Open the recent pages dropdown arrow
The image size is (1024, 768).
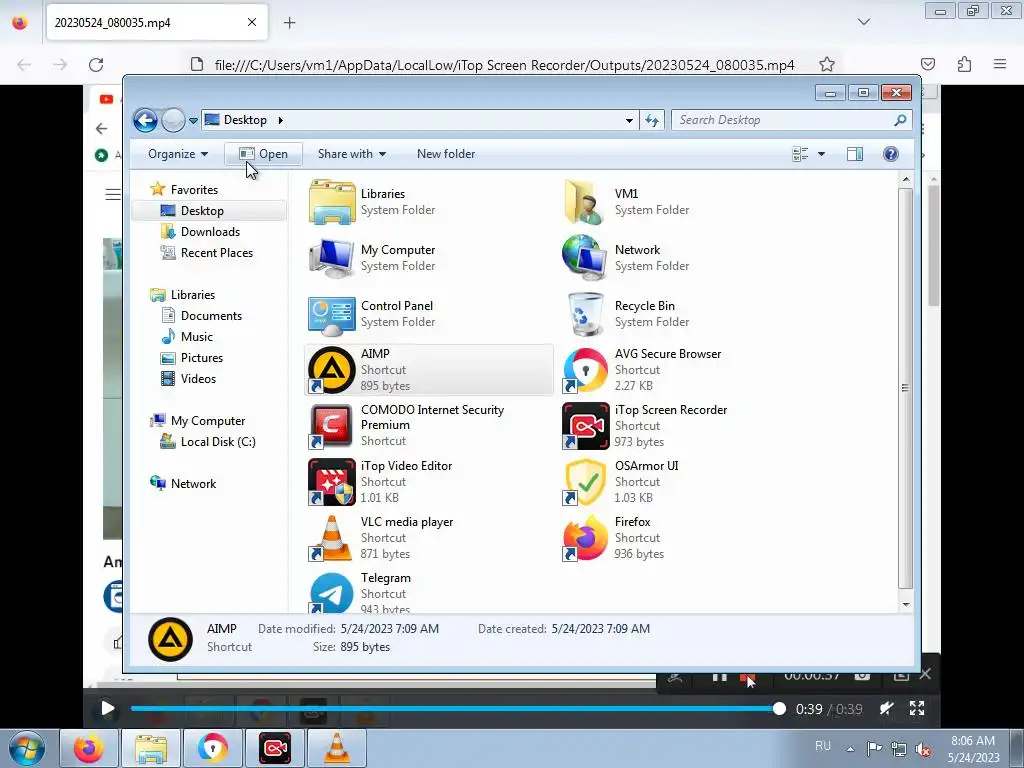click(193, 121)
